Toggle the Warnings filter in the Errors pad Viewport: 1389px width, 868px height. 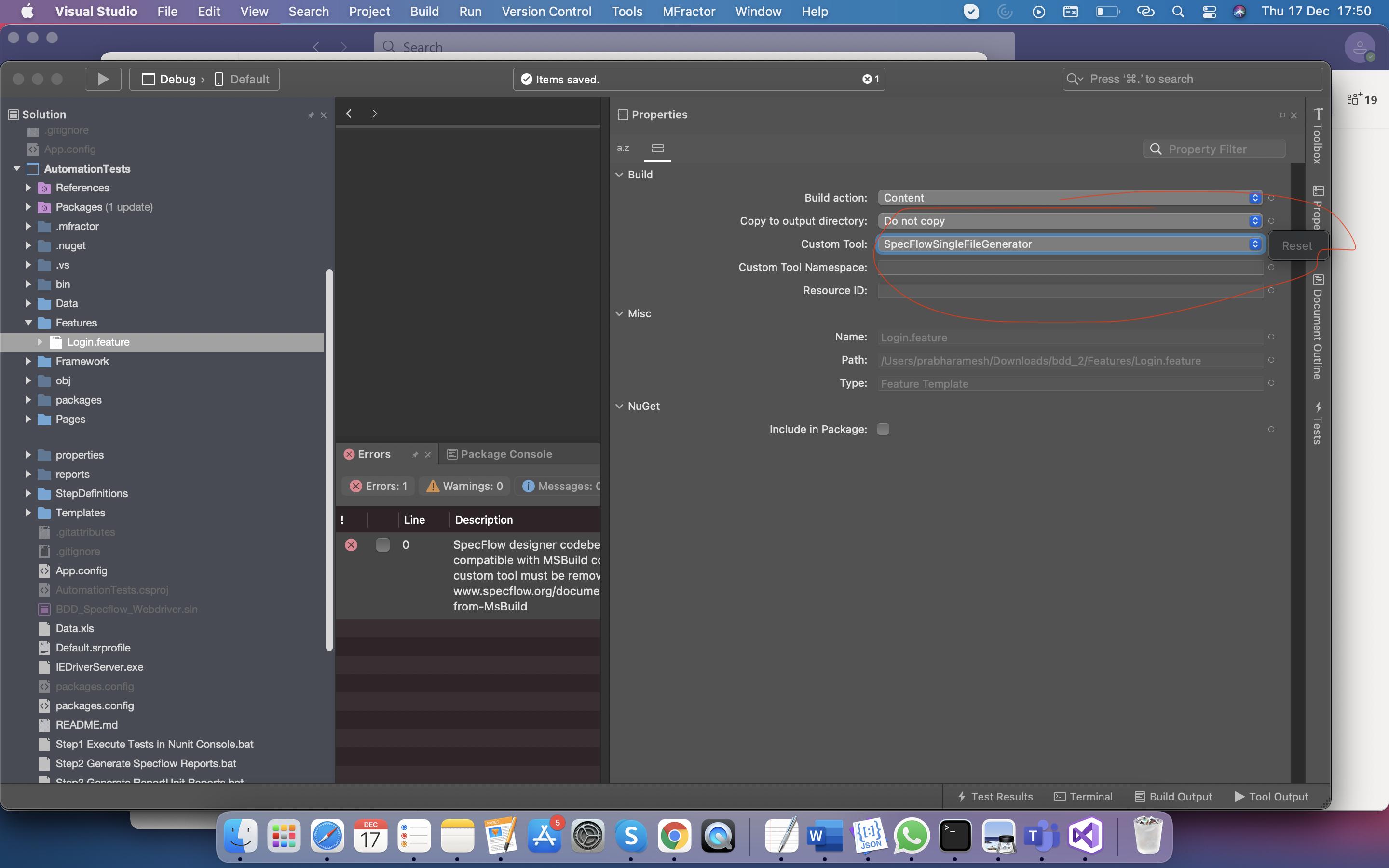[x=464, y=486]
